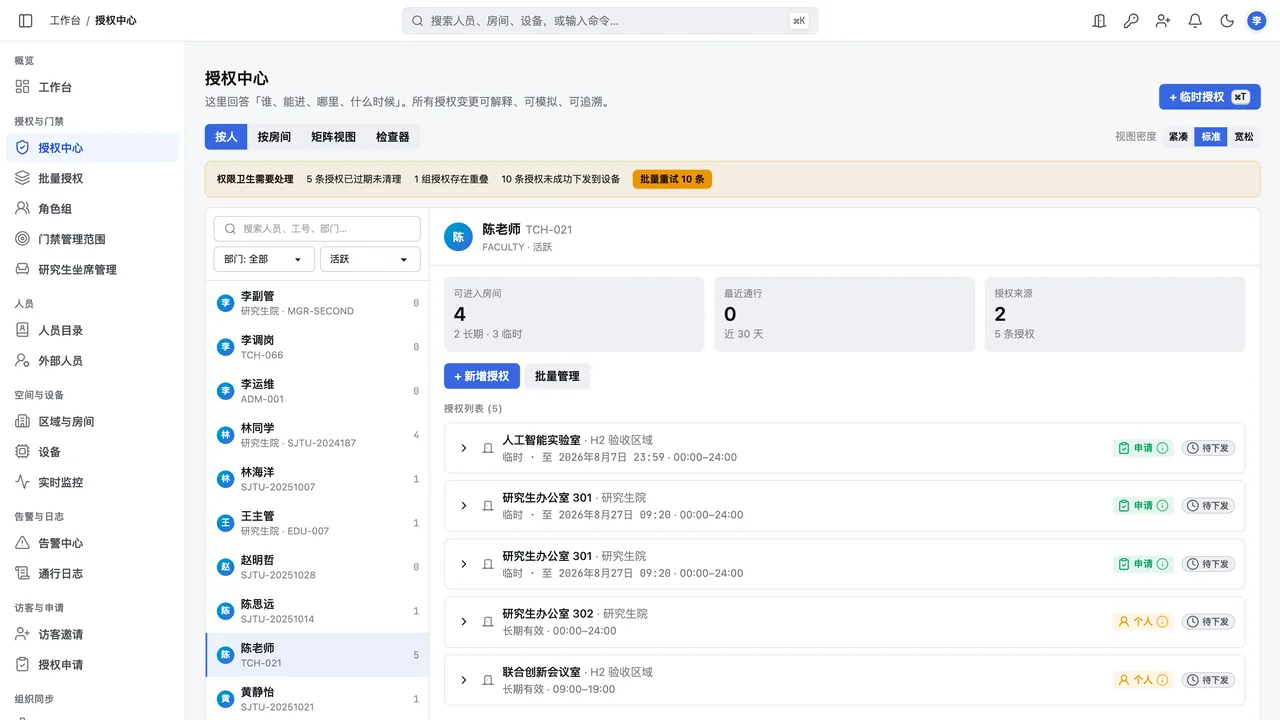Open 批量授权 in the sidebar
1280x720 pixels.
click(92, 178)
